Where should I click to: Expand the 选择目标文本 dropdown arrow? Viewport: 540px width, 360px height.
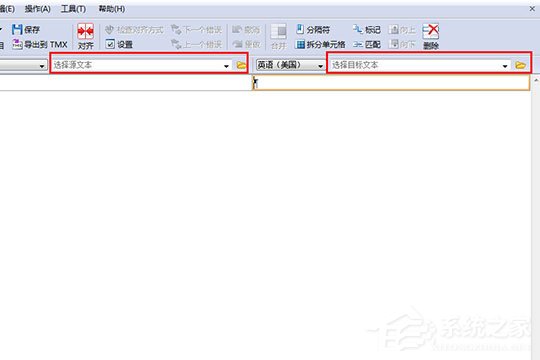point(505,65)
